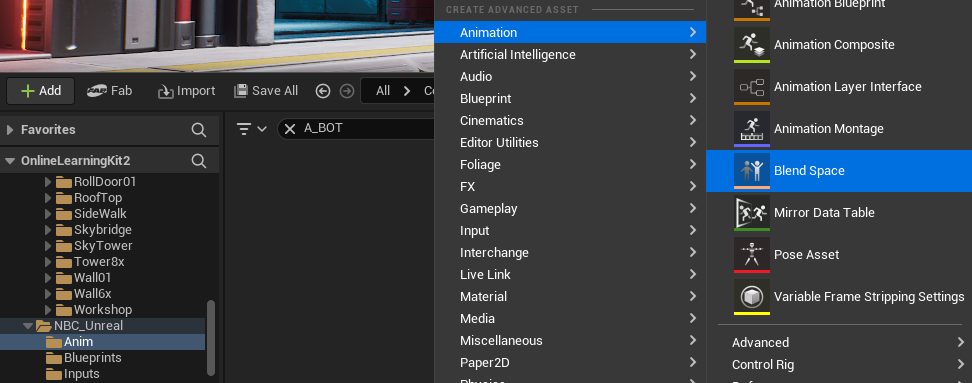This screenshot has height=383, width=972.
Task: Open the Artificial Intelligence submenu
Action: (570, 55)
